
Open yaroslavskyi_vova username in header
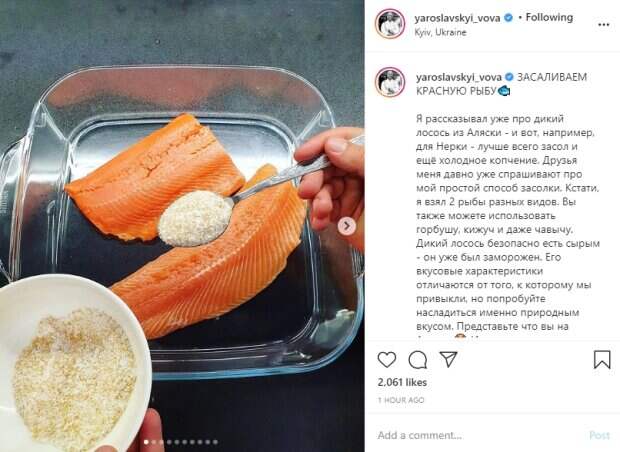pyautogui.click(x=457, y=18)
